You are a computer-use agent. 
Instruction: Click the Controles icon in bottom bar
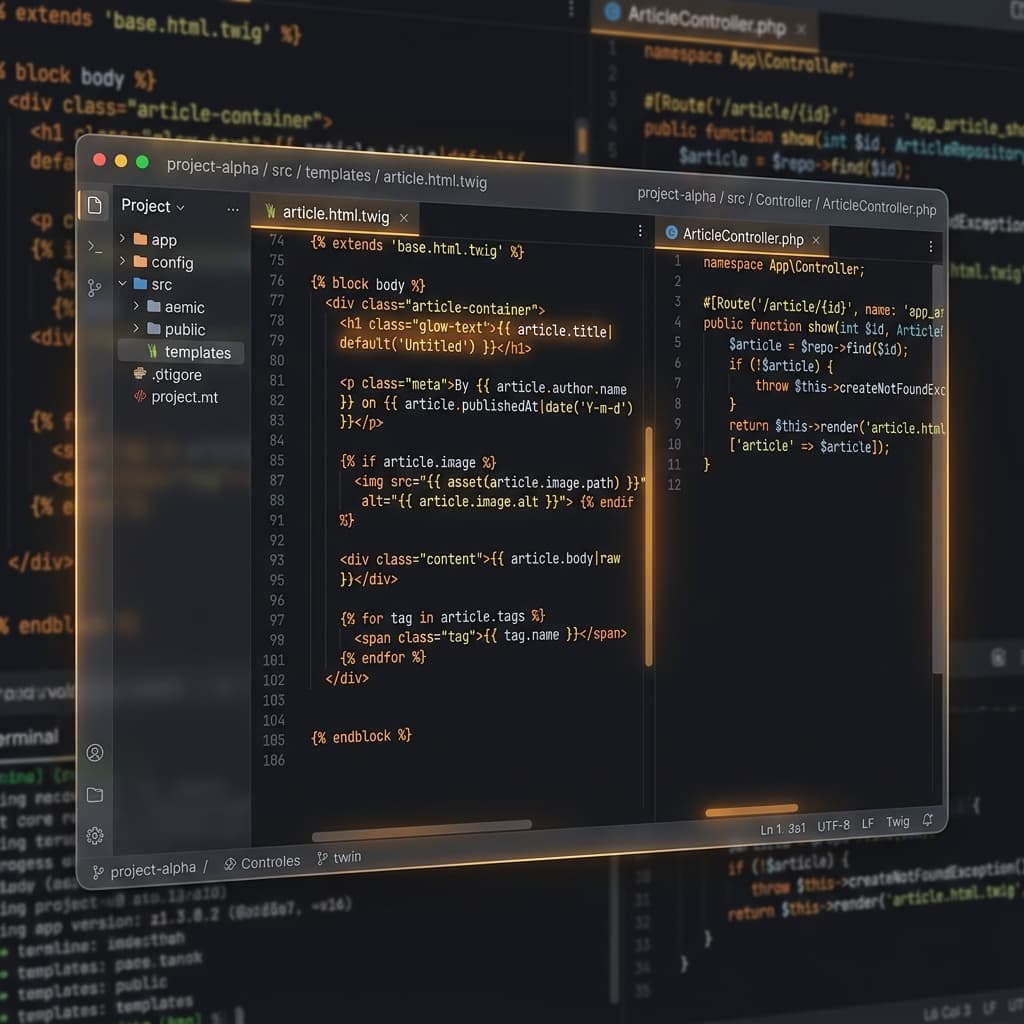pyautogui.click(x=230, y=865)
